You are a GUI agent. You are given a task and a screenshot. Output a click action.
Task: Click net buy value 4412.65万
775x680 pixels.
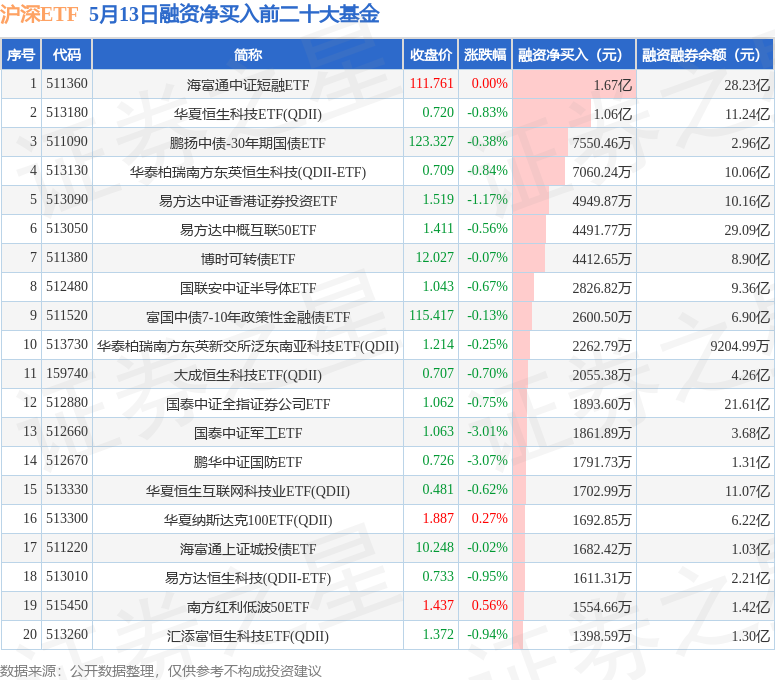pos(602,259)
